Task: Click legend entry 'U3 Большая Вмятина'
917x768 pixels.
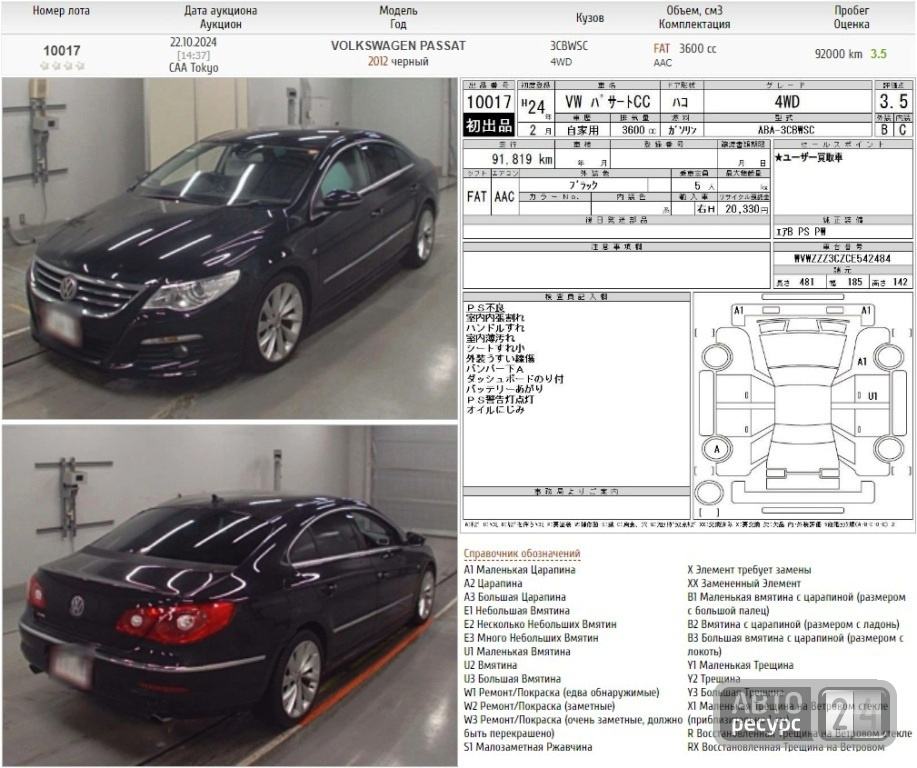Action: click(512, 679)
